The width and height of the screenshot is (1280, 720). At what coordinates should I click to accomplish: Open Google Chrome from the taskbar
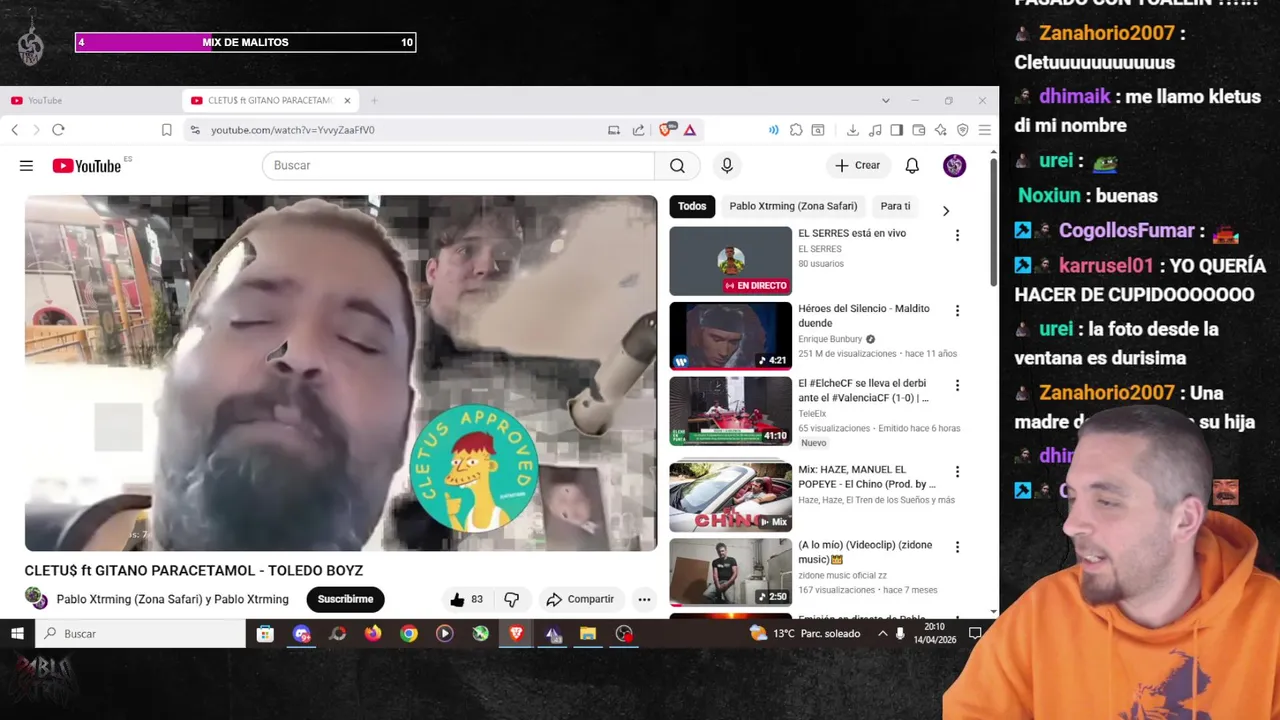click(x=409, y=633)
